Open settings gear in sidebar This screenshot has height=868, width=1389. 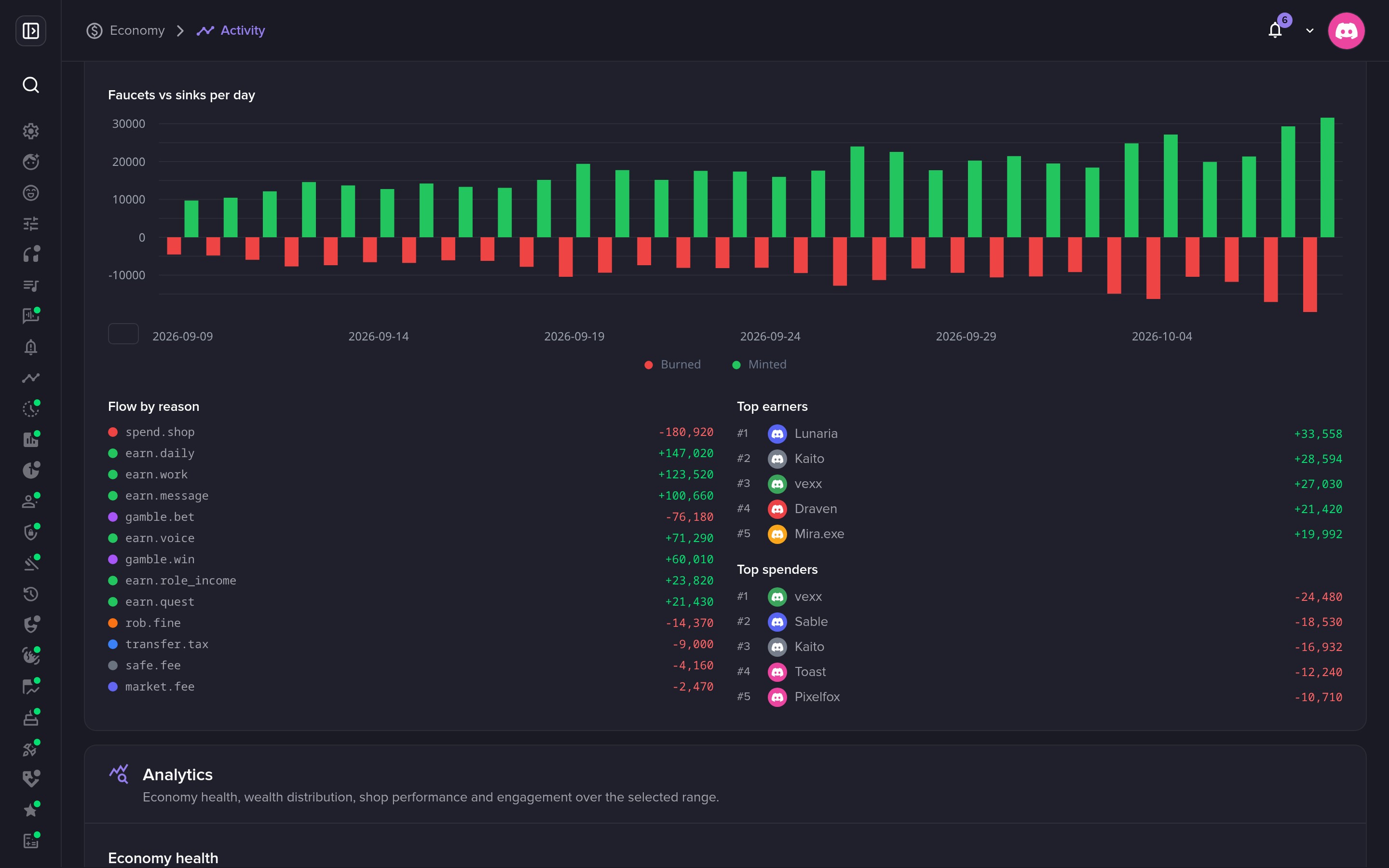tap(30, 131)
